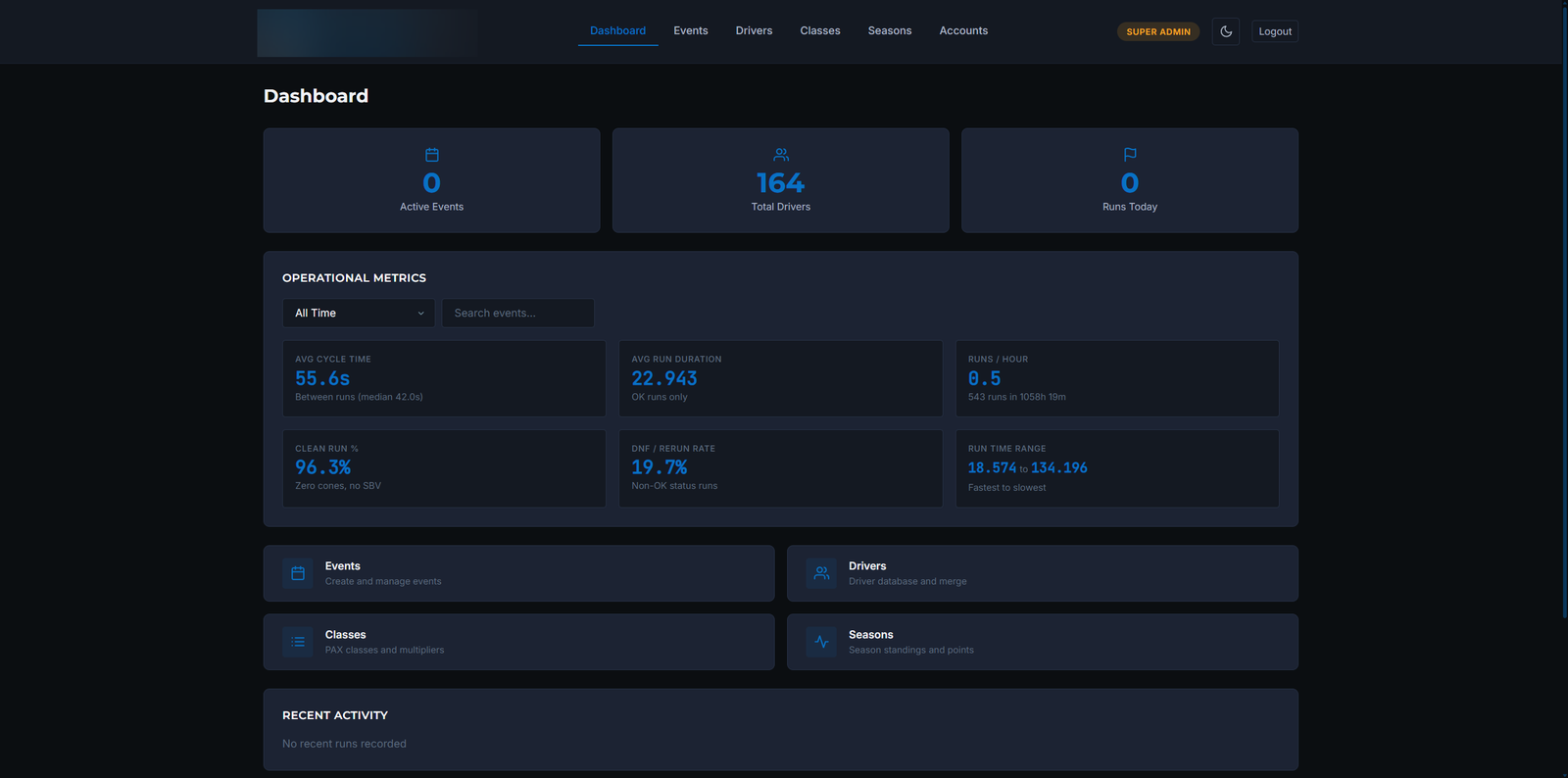The image size is (1568, 778).
Task: Open the Accounts nav tab
Action: point(963,30)
